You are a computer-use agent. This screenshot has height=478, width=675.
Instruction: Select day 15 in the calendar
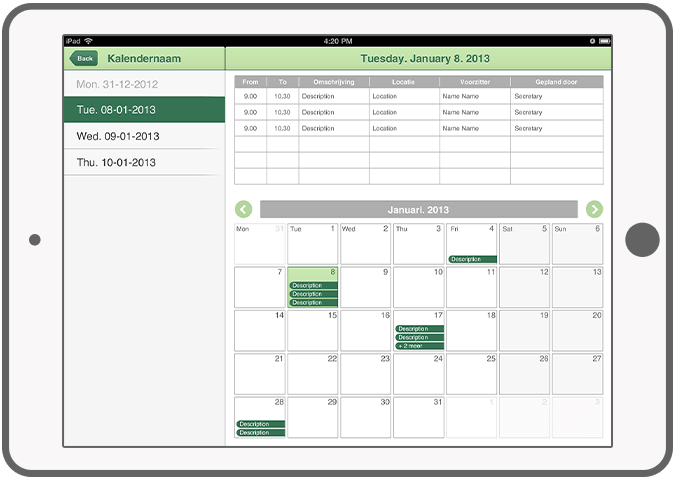point(313,330)
